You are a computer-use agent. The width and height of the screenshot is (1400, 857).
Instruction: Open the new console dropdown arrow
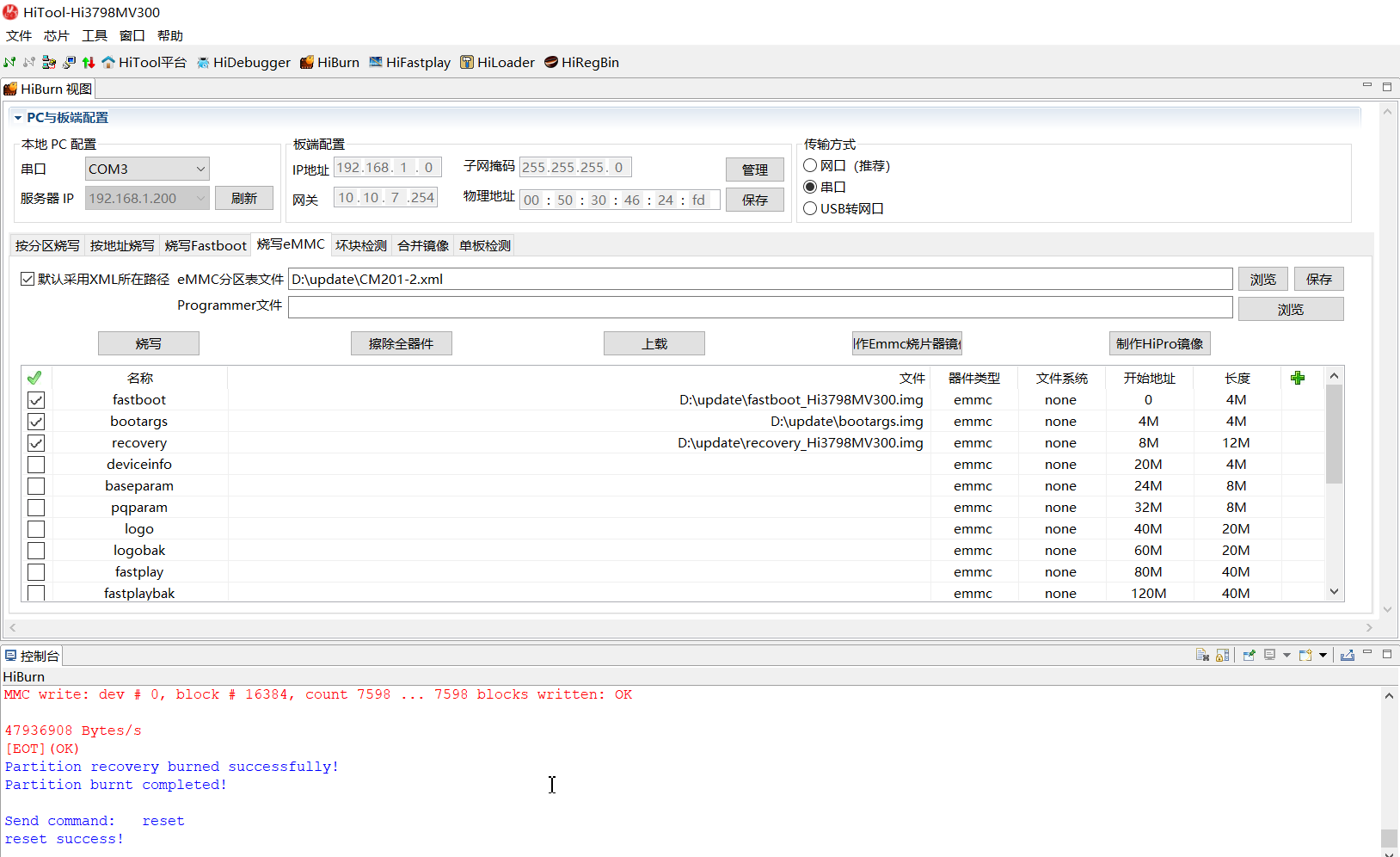1323,655
